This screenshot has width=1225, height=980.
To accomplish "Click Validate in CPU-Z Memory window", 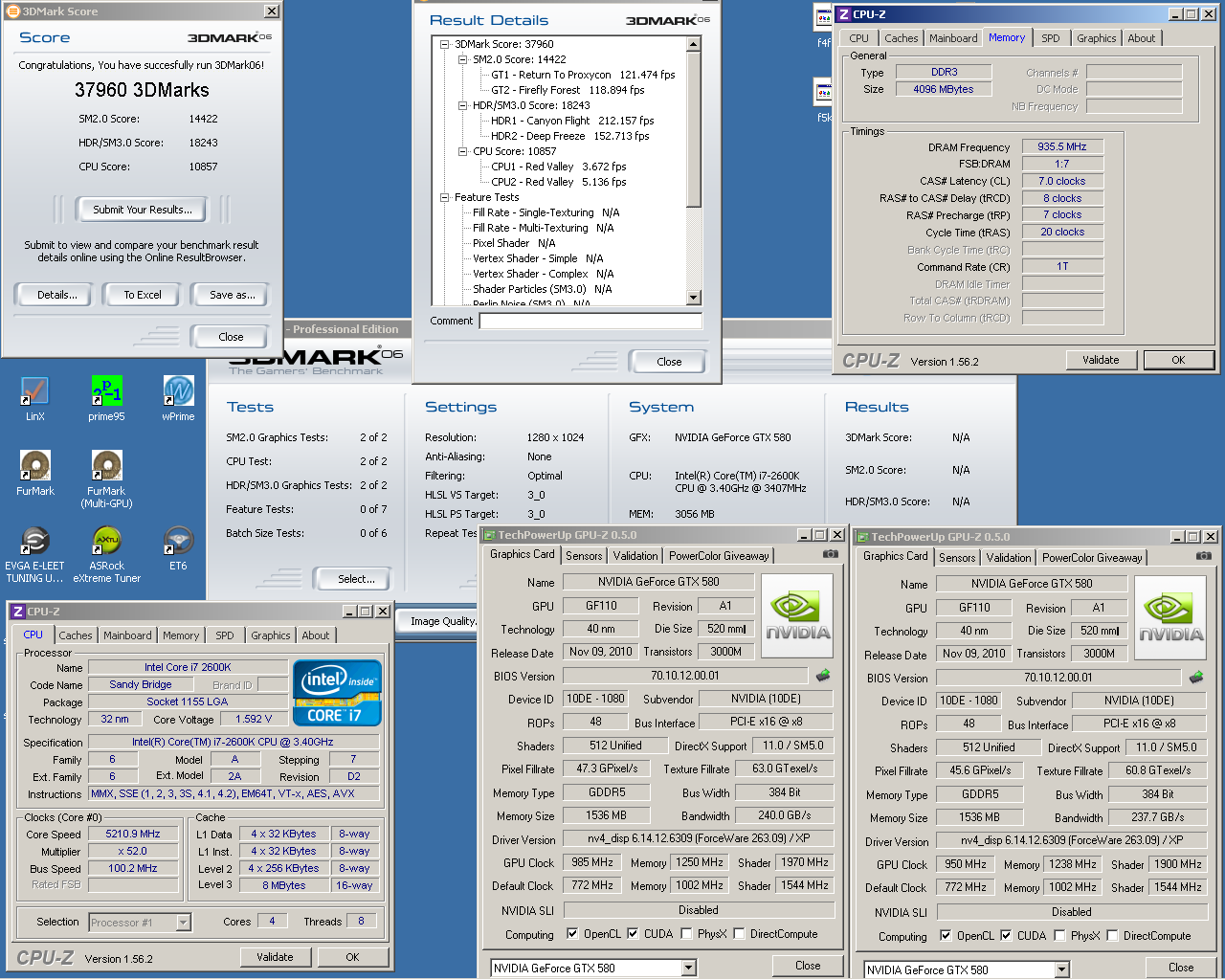I will (1101, 360).
